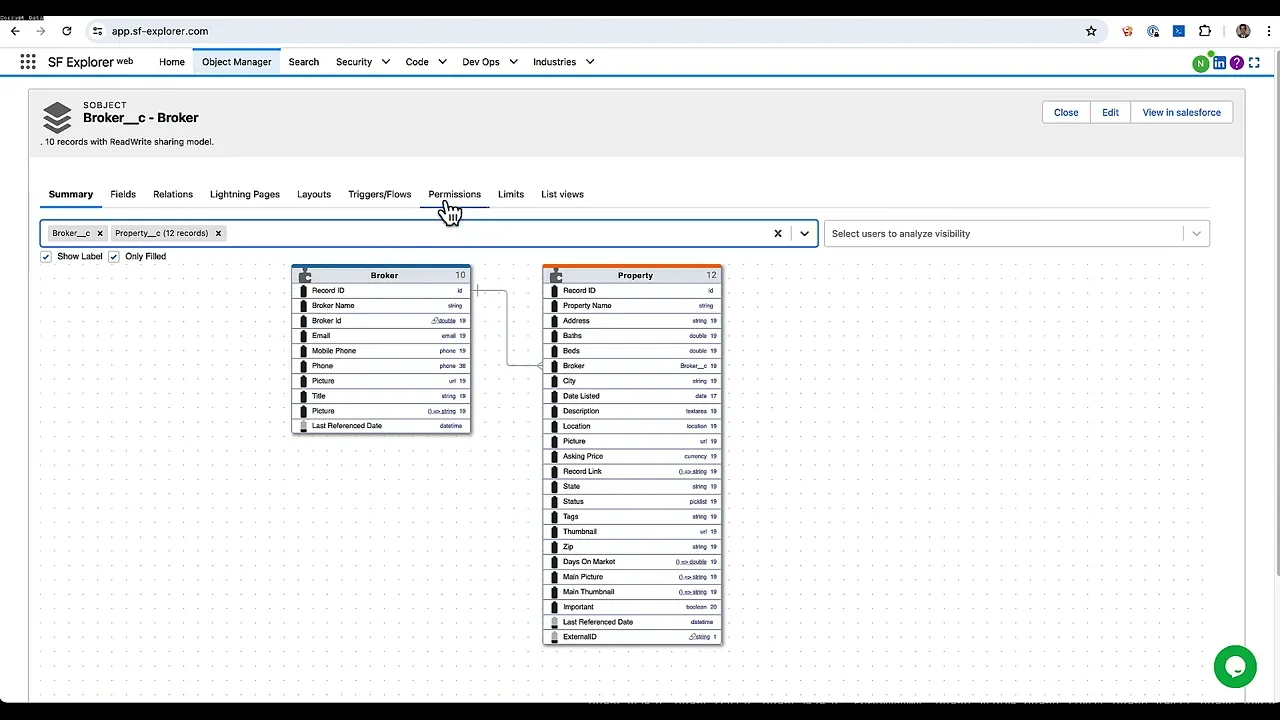Switch to the Relations tab
This screenshot has height=720, width=1280.
point(173,194)
